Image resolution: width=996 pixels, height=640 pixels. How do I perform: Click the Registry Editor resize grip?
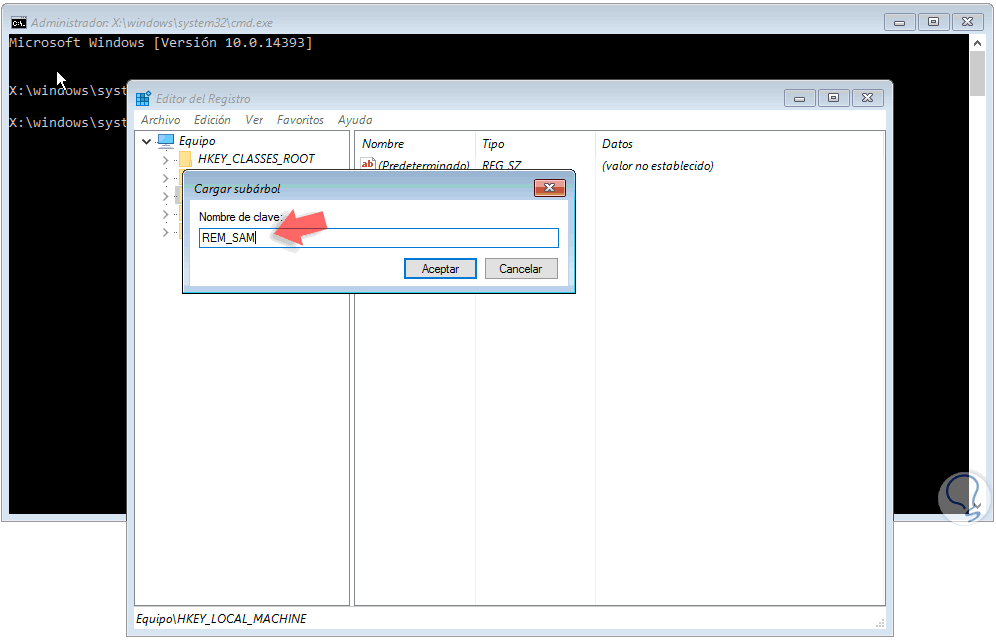tap(880, 623)
